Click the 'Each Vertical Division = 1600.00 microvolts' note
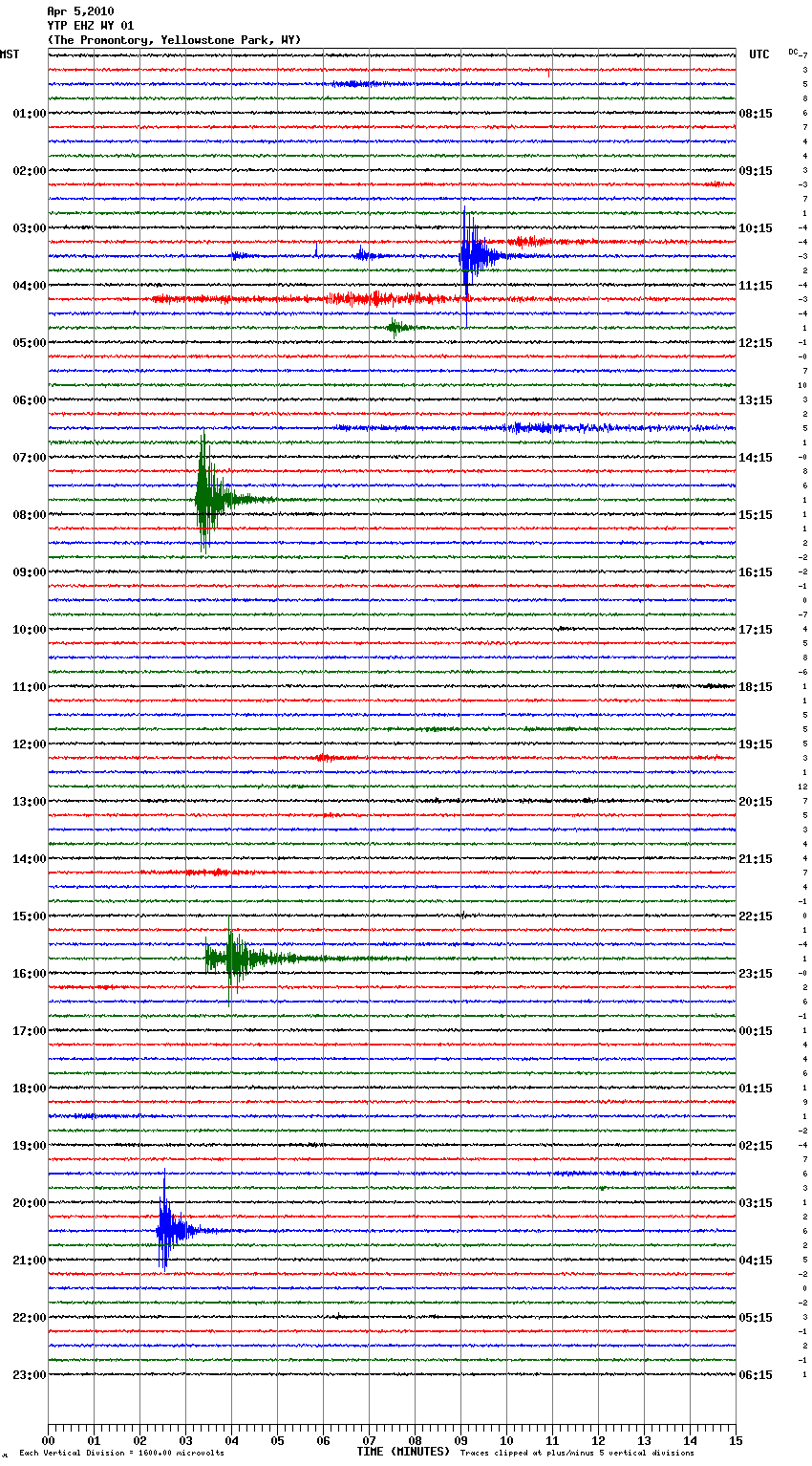Viewport: 812px width, 1466px height. (121, 1453)
